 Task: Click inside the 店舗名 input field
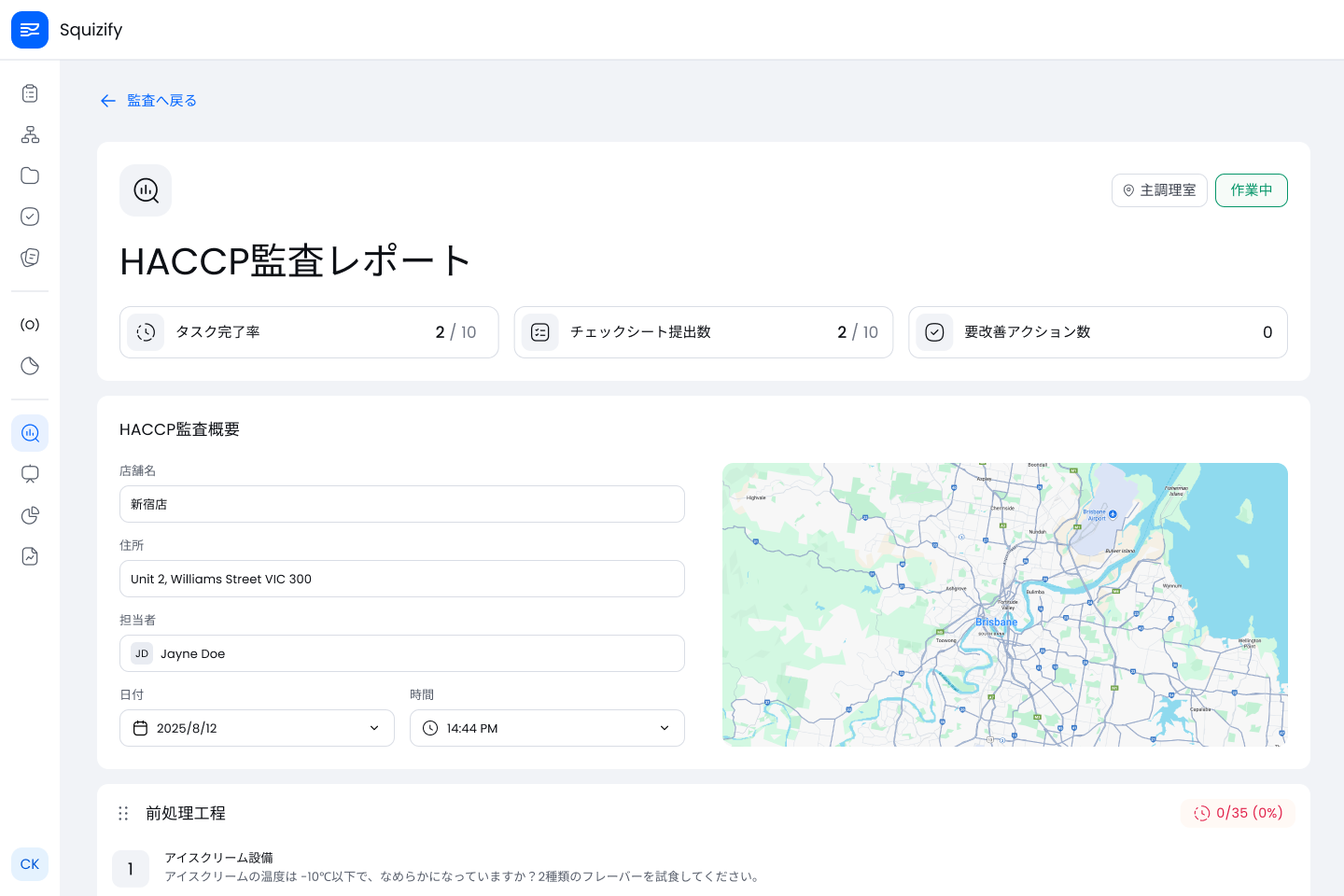[401, 504]
